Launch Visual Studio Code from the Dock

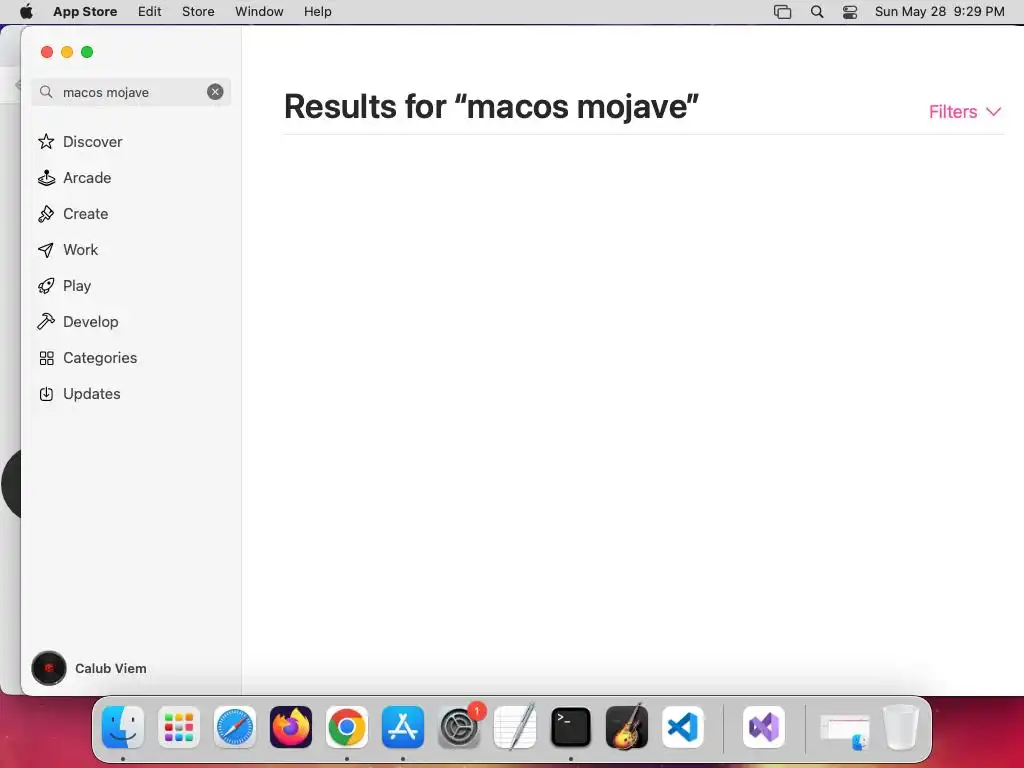coord(682,727)
